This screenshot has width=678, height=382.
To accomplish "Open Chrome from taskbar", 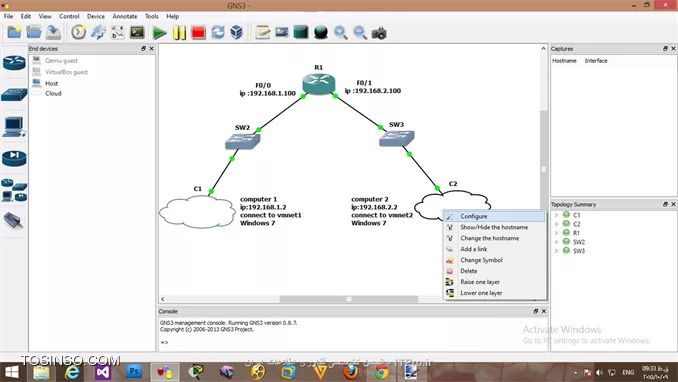I will point(381,372).
